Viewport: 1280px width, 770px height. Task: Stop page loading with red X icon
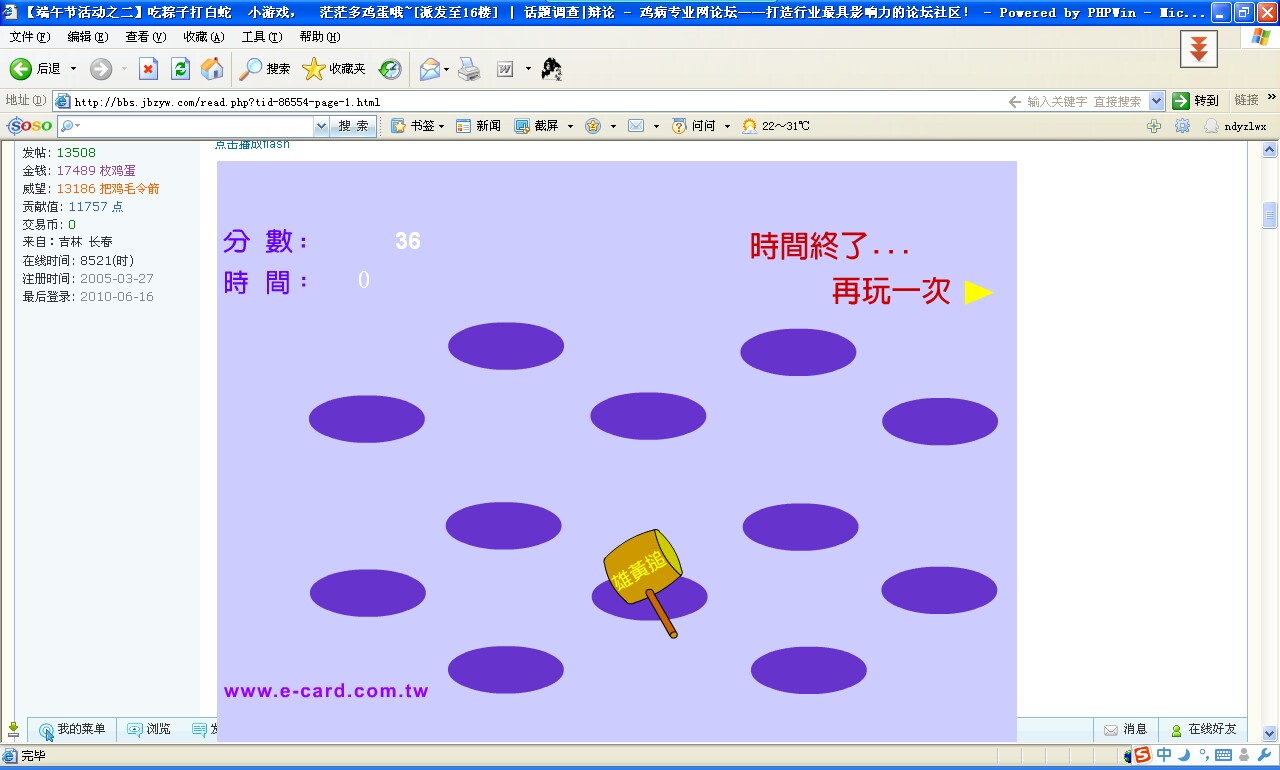click(148, 69)
